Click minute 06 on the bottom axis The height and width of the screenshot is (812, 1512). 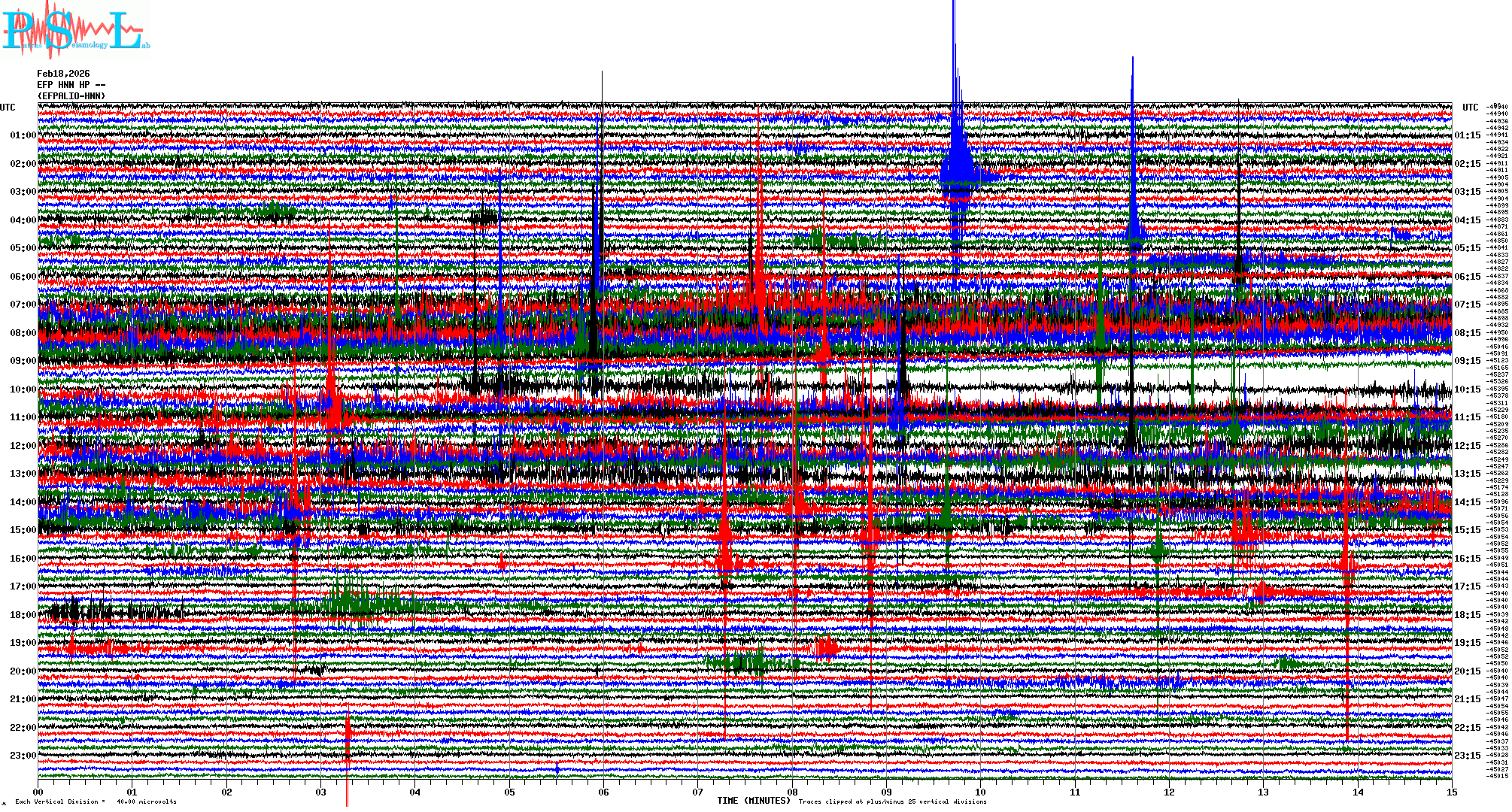pyautogui.click(x=603, y=792)
